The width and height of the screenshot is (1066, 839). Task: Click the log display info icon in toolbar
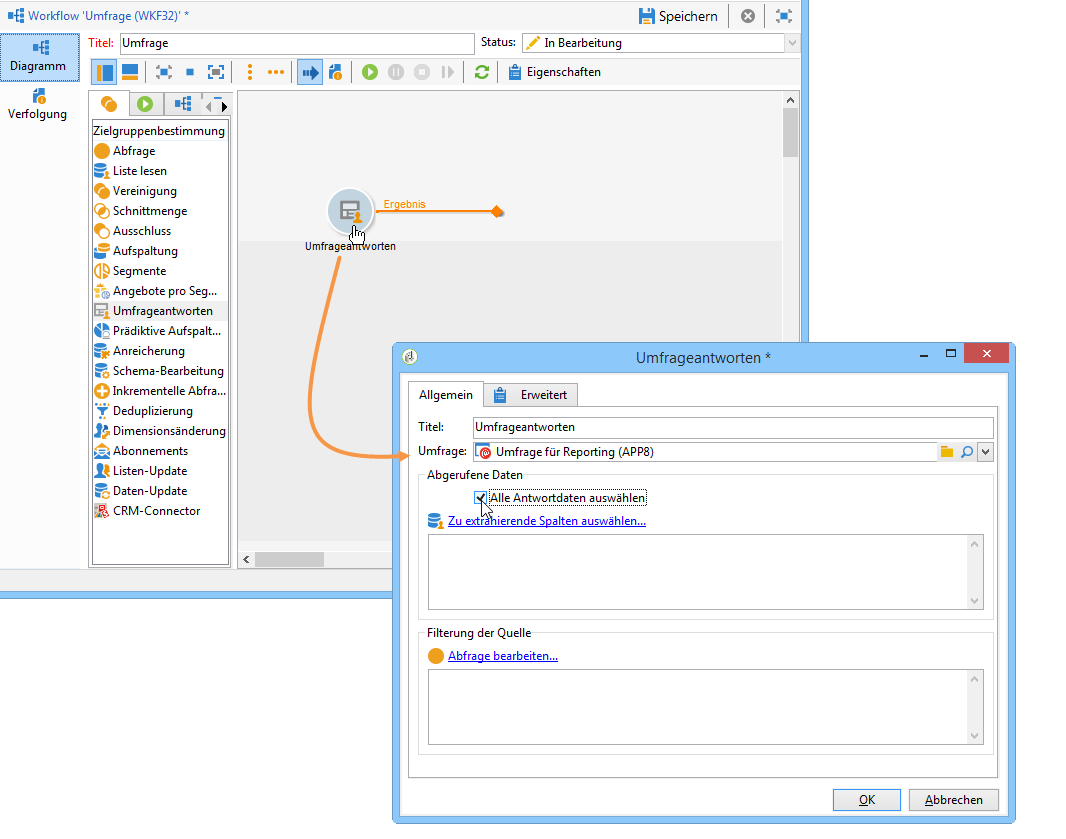[336, 72]
